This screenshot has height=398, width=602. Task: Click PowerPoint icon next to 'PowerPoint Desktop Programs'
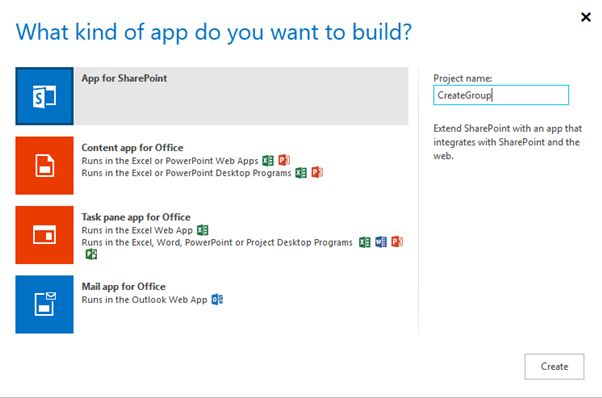[317, 172]
